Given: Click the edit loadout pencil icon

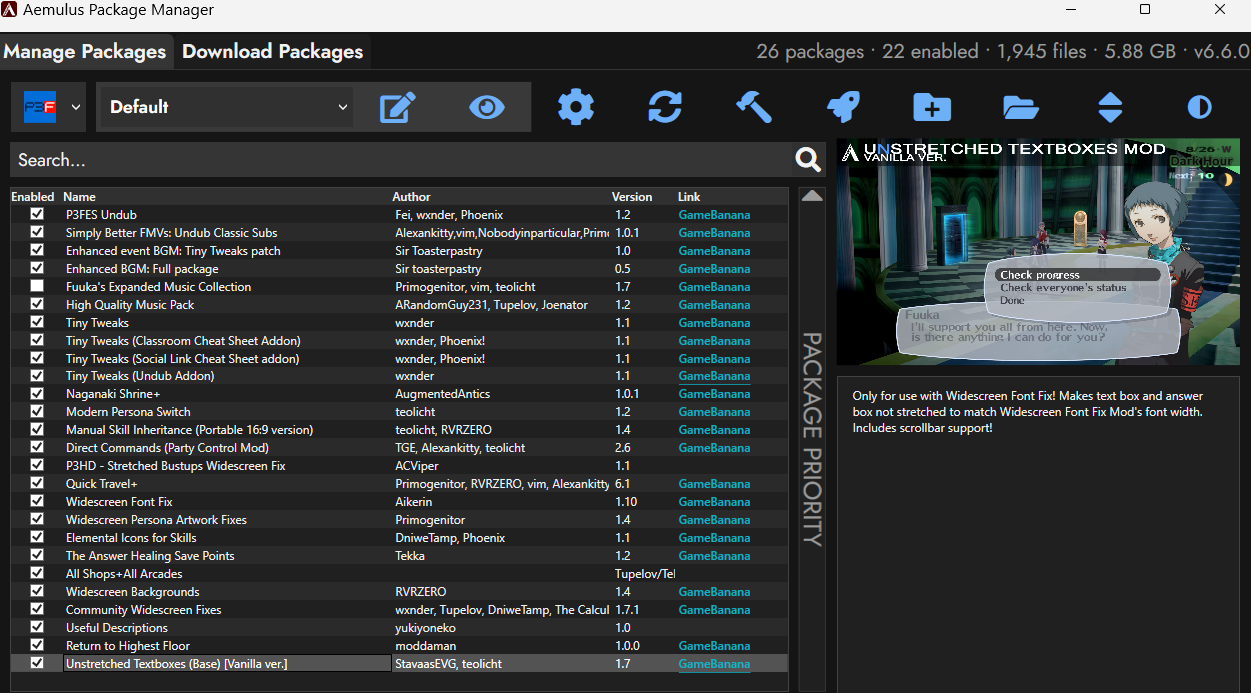Looking at the screenshot, I should [397, 107].
